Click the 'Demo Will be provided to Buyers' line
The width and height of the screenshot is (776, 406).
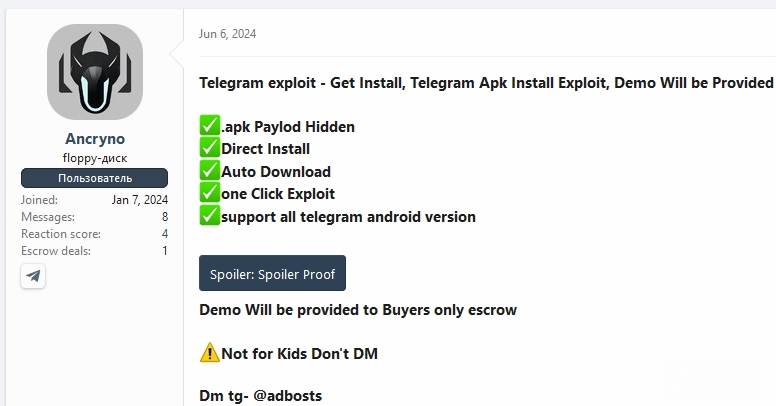coord(358,310)
